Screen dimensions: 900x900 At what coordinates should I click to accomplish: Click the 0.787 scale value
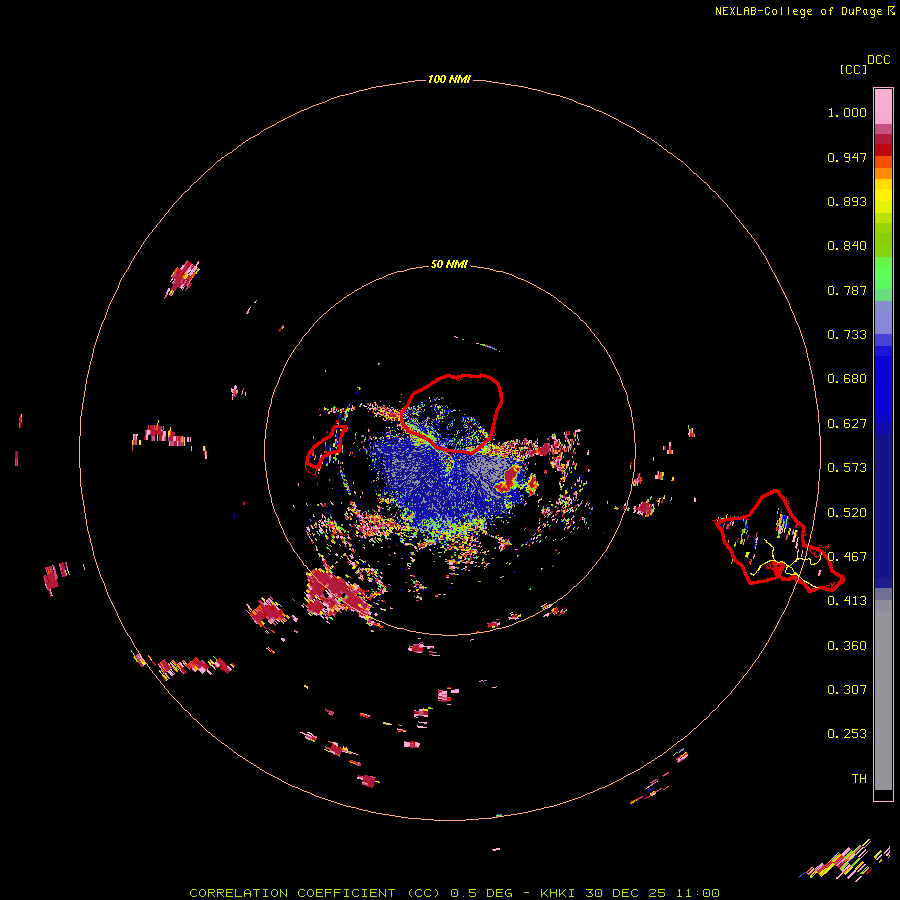point(847,290)
